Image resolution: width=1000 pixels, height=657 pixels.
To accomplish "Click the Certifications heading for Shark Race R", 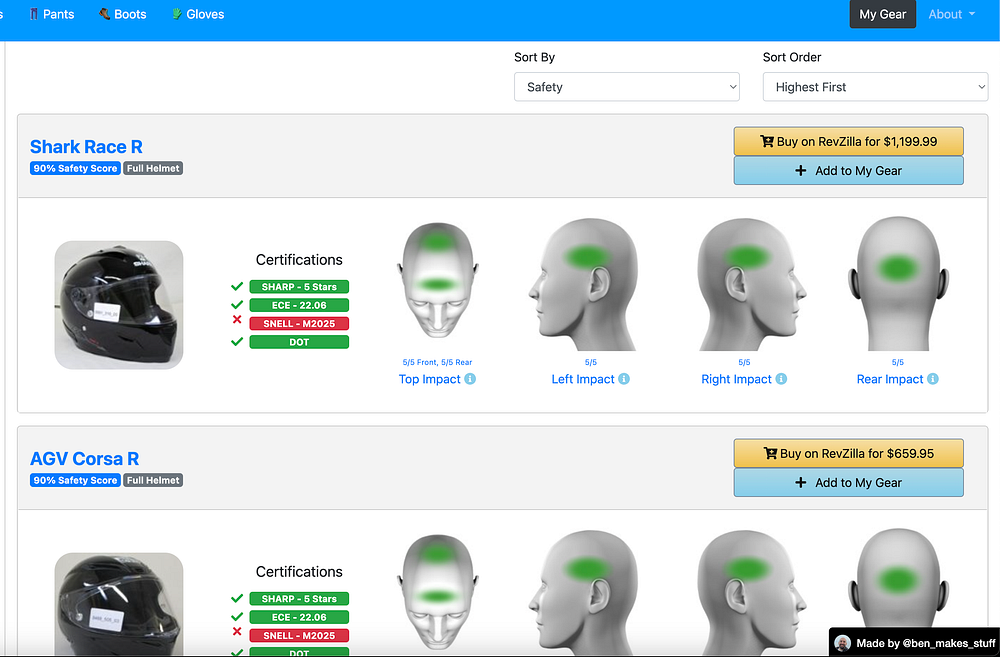I will [x=299, y=260].
